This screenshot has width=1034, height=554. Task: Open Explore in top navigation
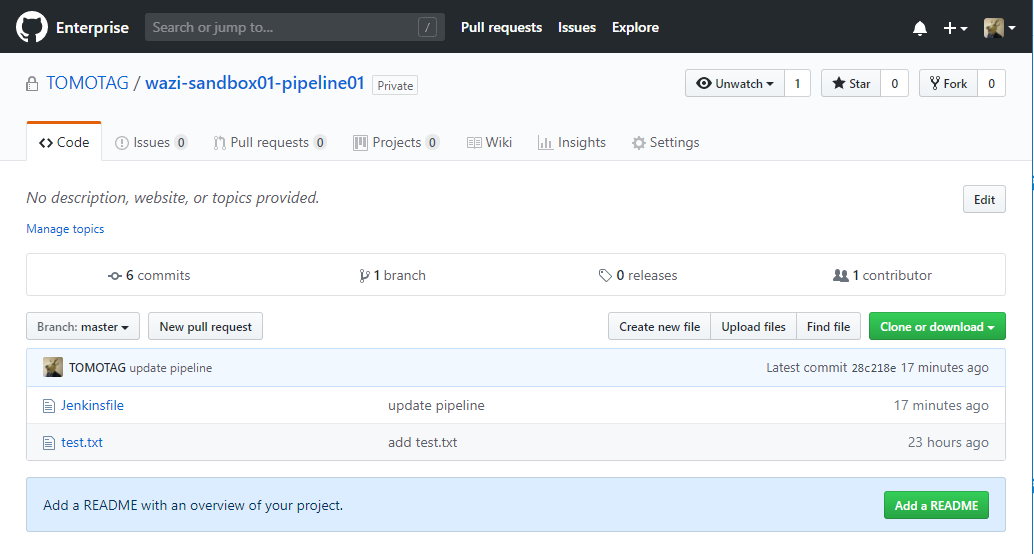[635, 27]
